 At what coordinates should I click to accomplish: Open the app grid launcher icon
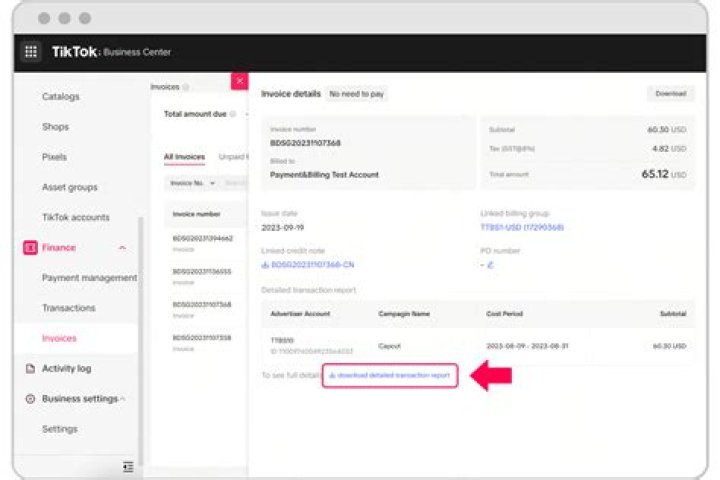(31, 52)
